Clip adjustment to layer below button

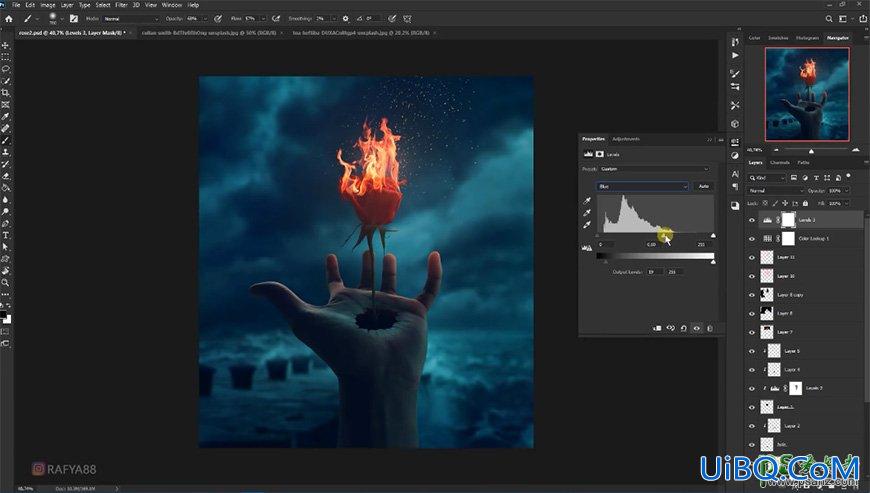click(657, 328)
